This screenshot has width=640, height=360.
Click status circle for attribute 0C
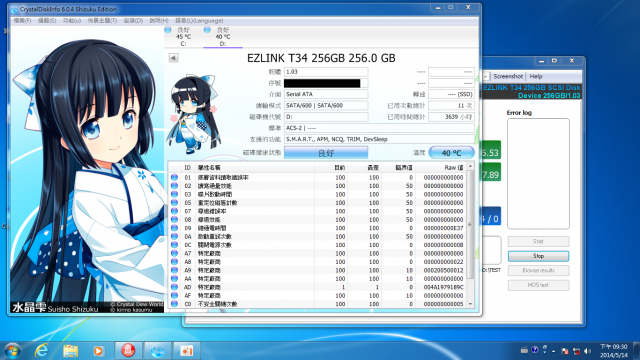(x=174, y=245)
